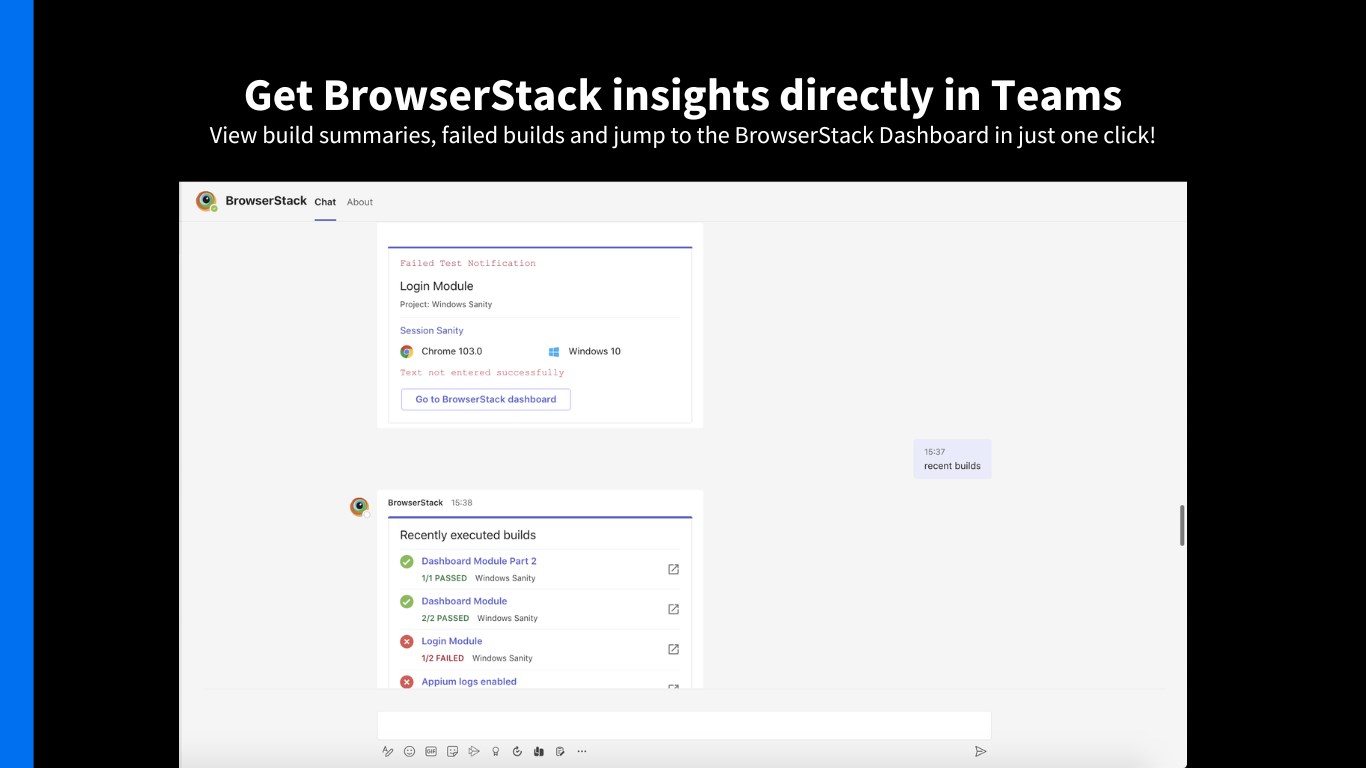Viewport: 1366px width, 768px height.
Task: Click the 15:38 message timestamp
Action: [462, 503]
